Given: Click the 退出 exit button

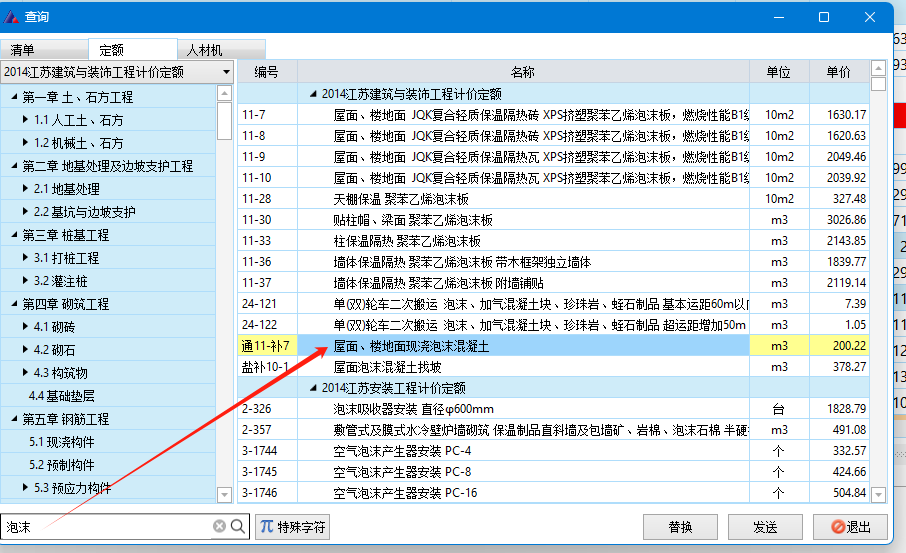Looking at the screenshot, I should tap(850, 527).
